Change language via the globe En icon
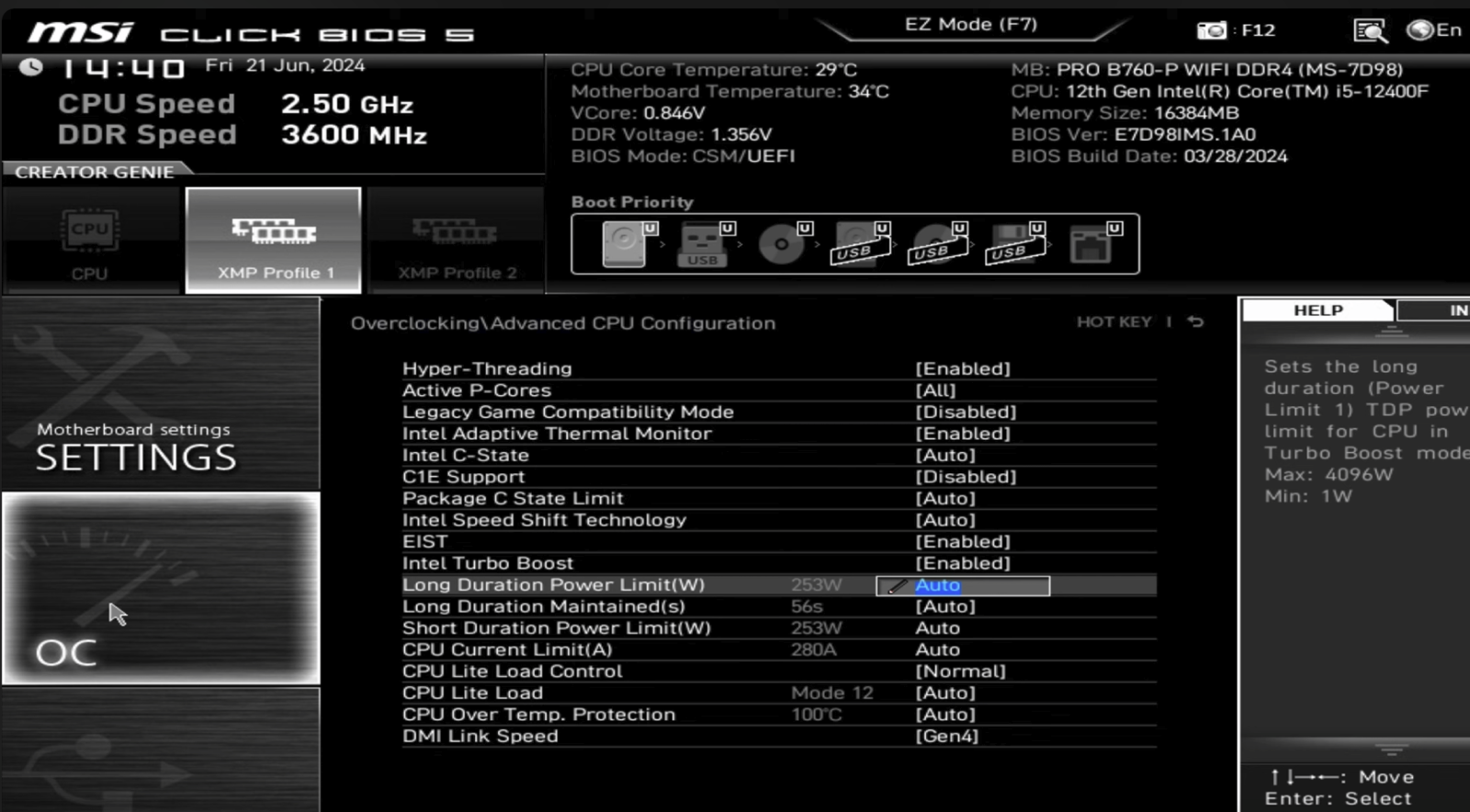Viewport: 1470px width, 812px height. click(x=1433, y=30)
